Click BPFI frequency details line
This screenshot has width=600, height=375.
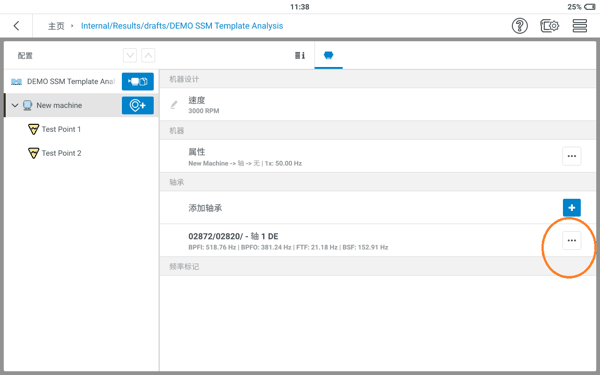[x=288, y=247]
